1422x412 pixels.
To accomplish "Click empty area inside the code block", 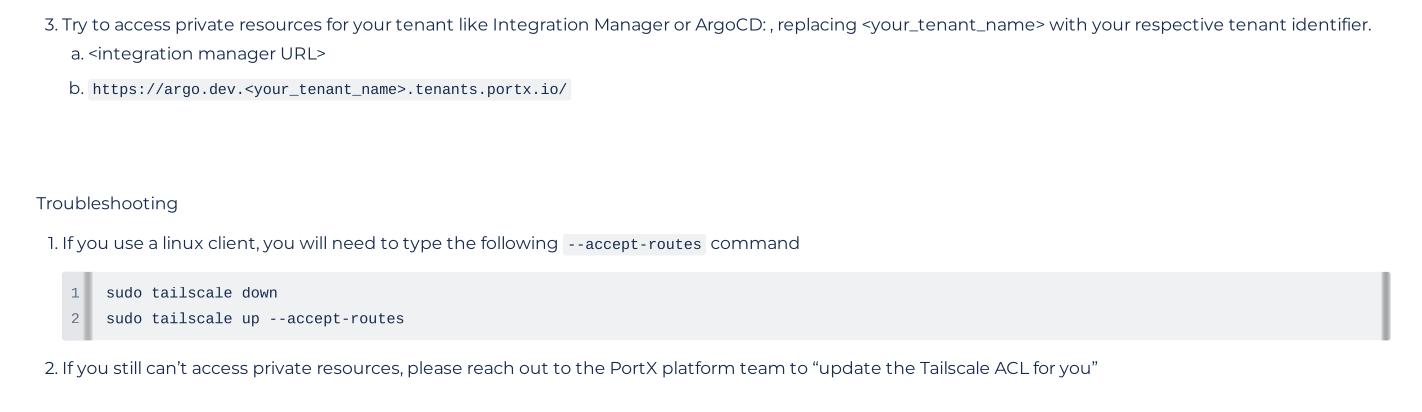I will point(850,306).
